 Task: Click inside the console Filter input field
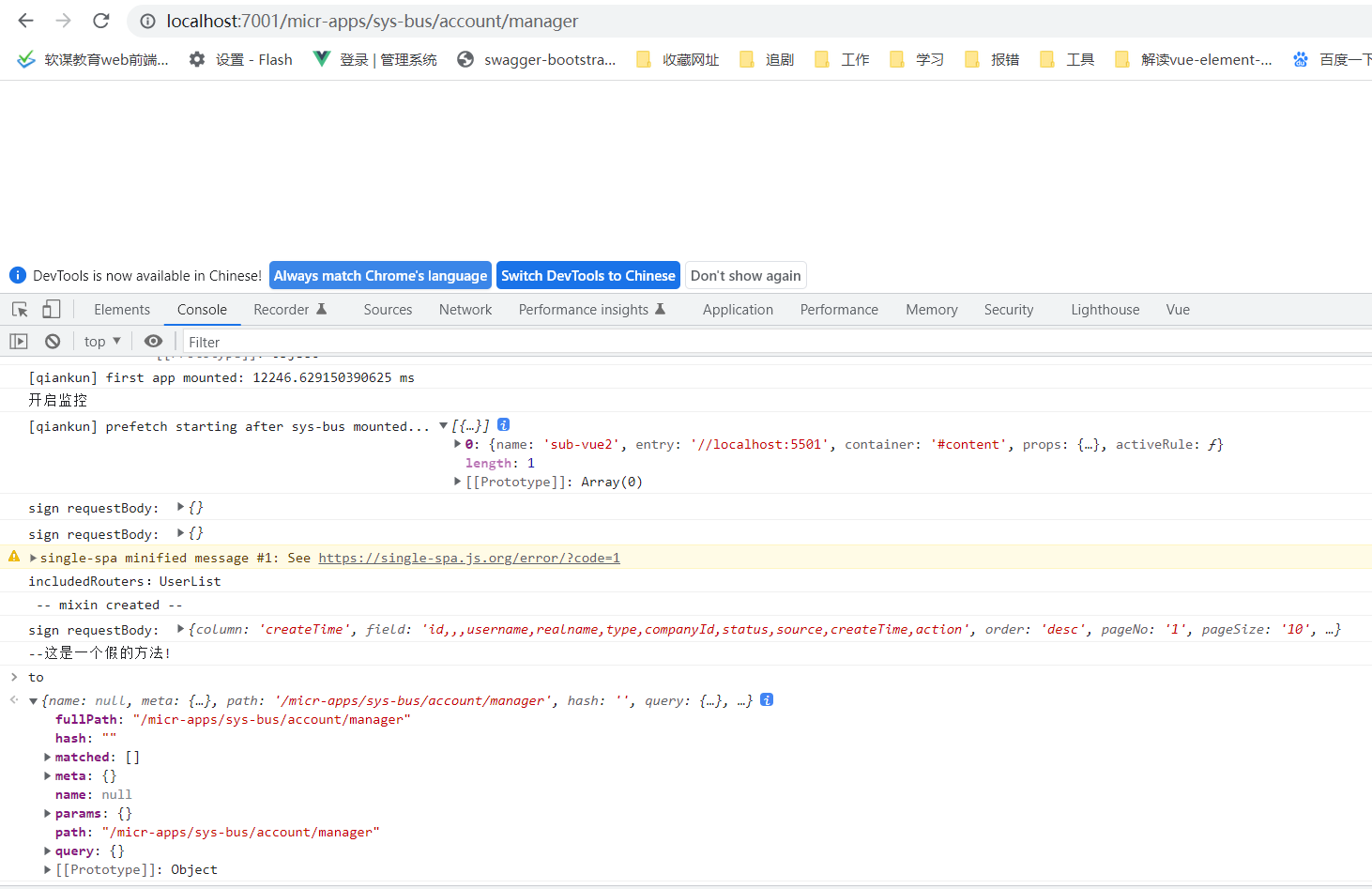point(244,341)
